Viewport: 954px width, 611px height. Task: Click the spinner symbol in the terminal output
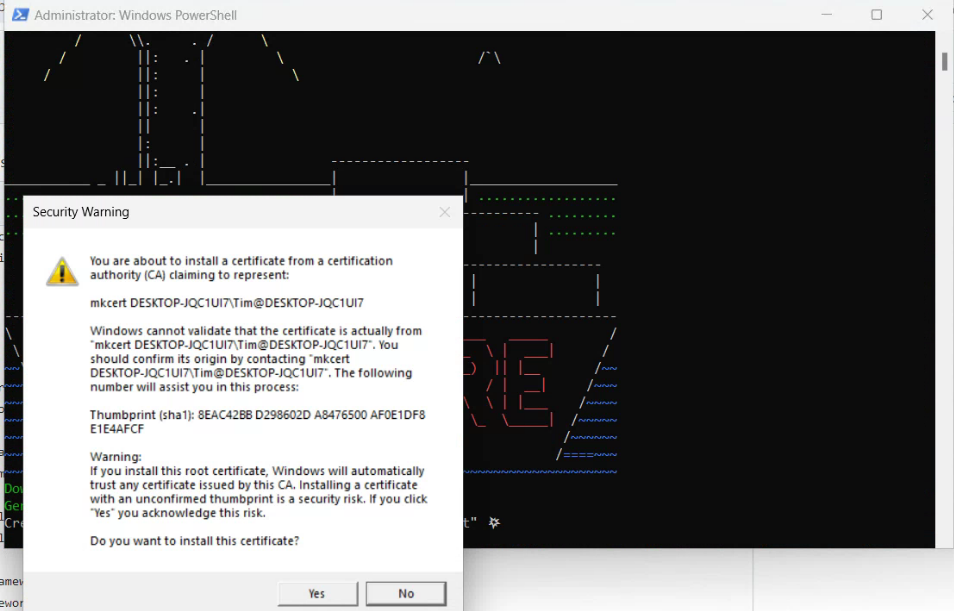(x=494, y=522)
